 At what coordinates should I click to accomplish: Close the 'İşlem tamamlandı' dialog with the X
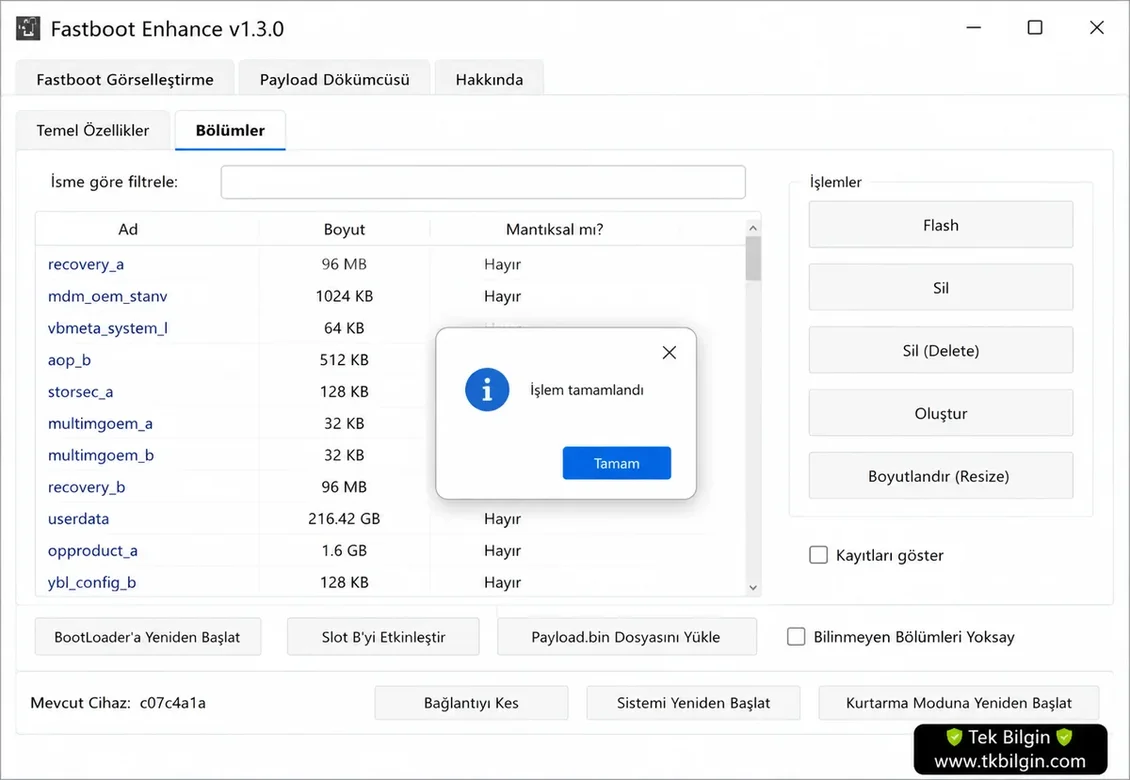tap(669, 353)
